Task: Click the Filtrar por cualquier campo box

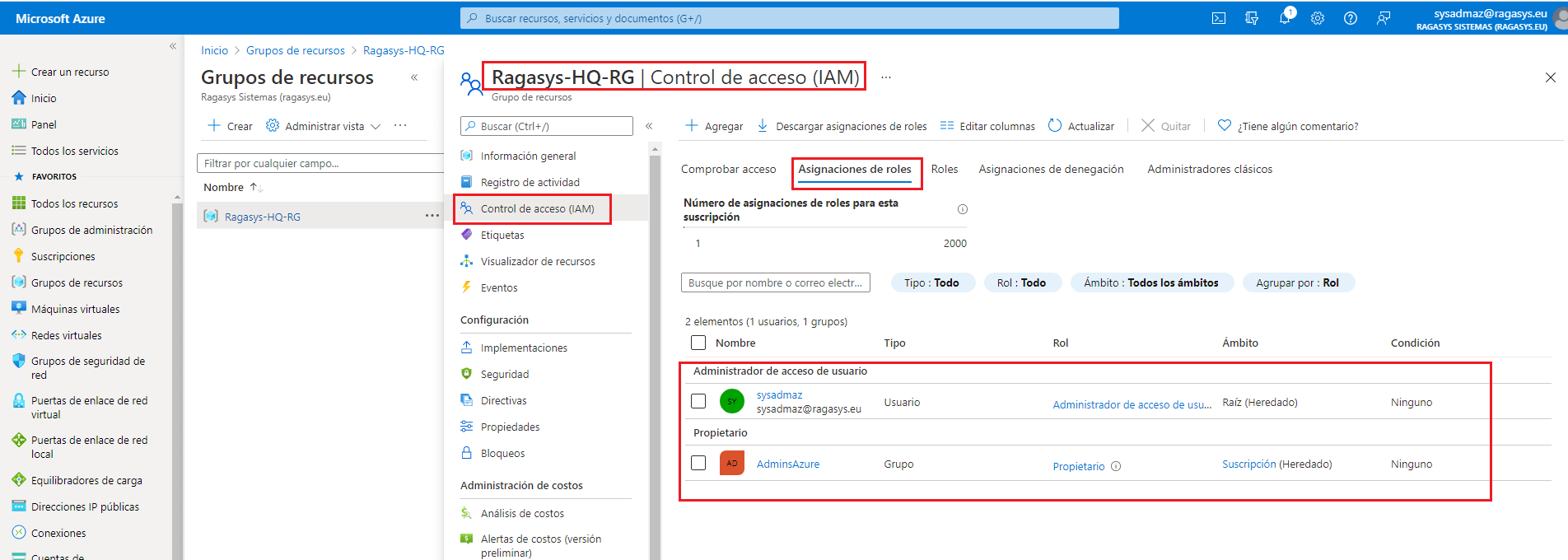Action: coord(321,163)
